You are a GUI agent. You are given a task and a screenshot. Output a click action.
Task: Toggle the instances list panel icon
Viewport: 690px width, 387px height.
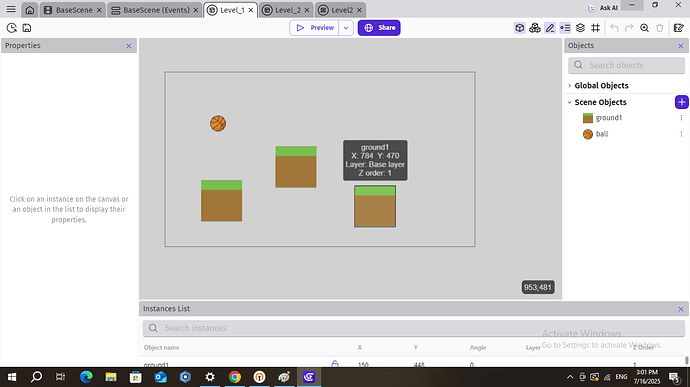(565, 28)
